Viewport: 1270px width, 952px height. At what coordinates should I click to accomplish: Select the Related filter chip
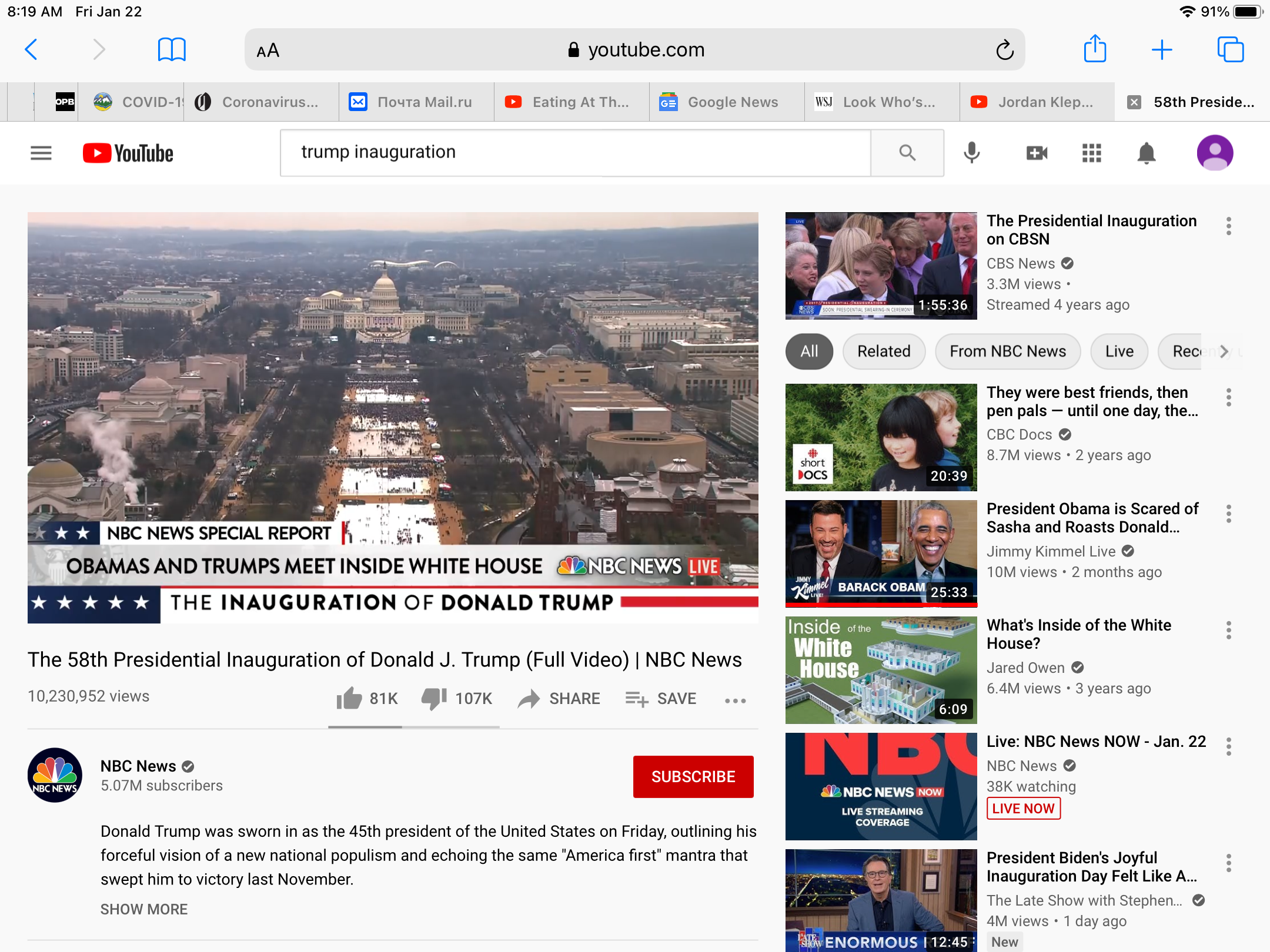(883, 351)
